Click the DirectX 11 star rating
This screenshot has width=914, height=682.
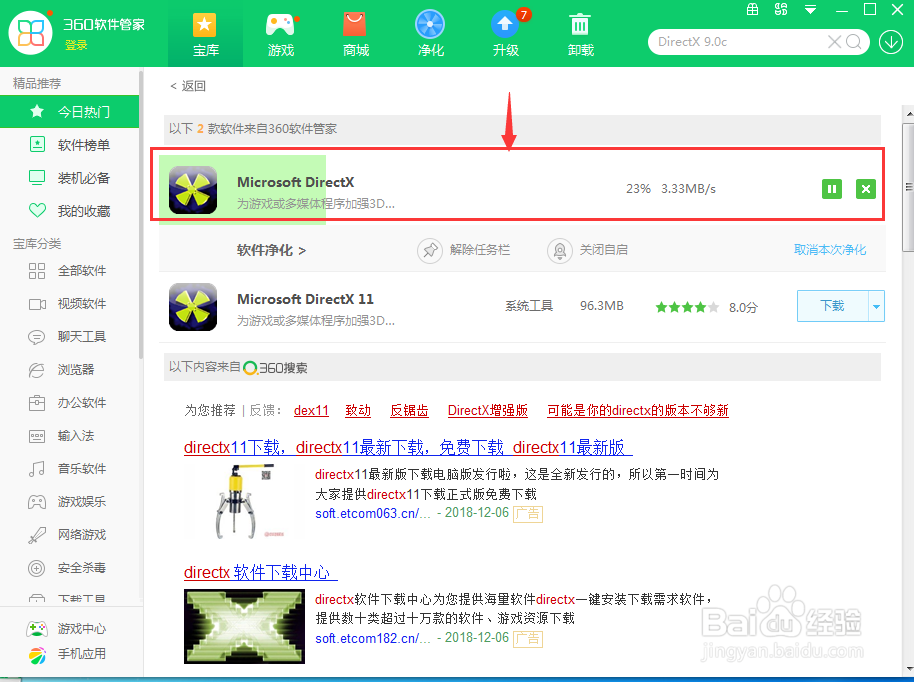click(x=687, y=307)
